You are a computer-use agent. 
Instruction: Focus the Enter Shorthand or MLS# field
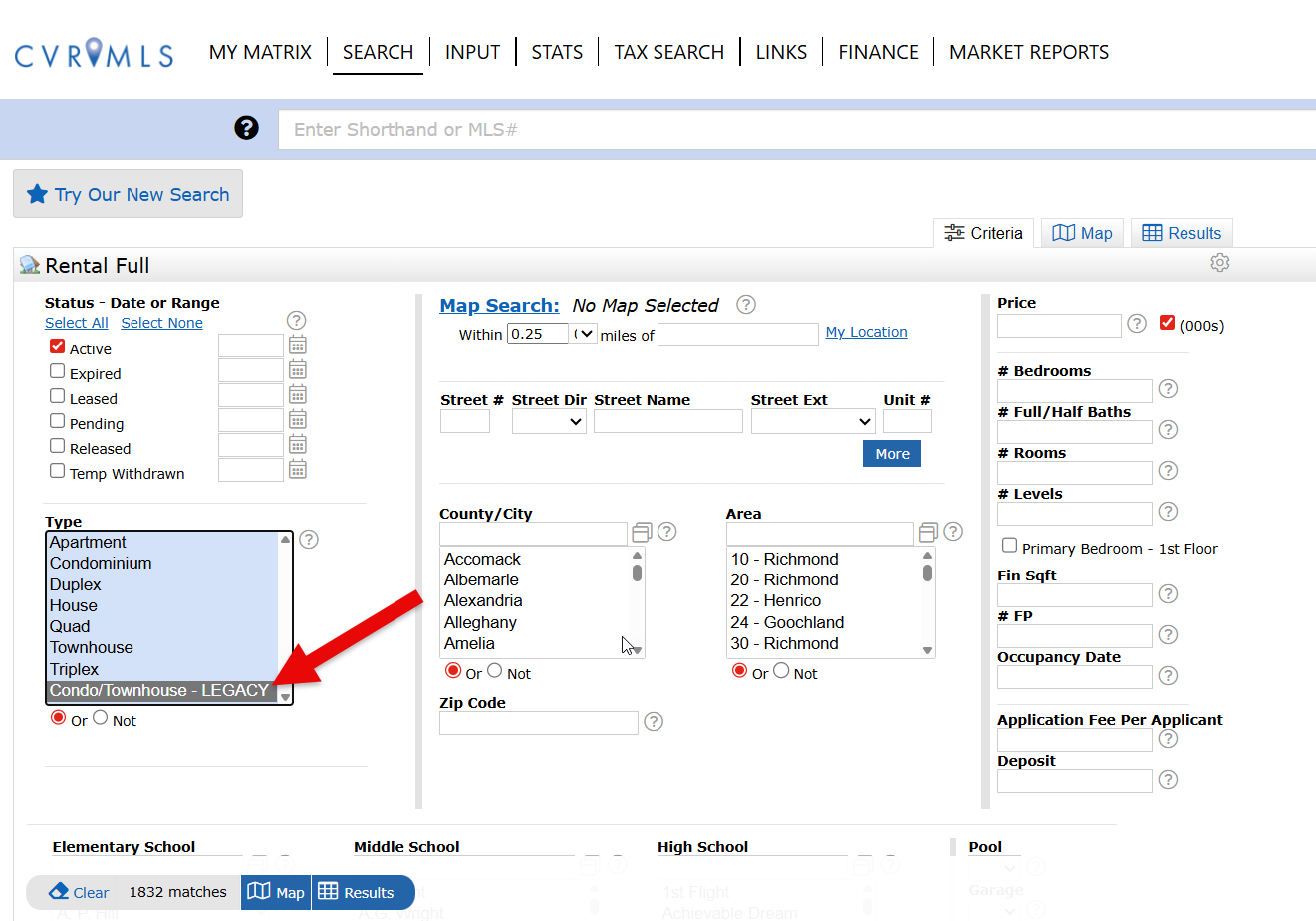[x=797, y=129]
